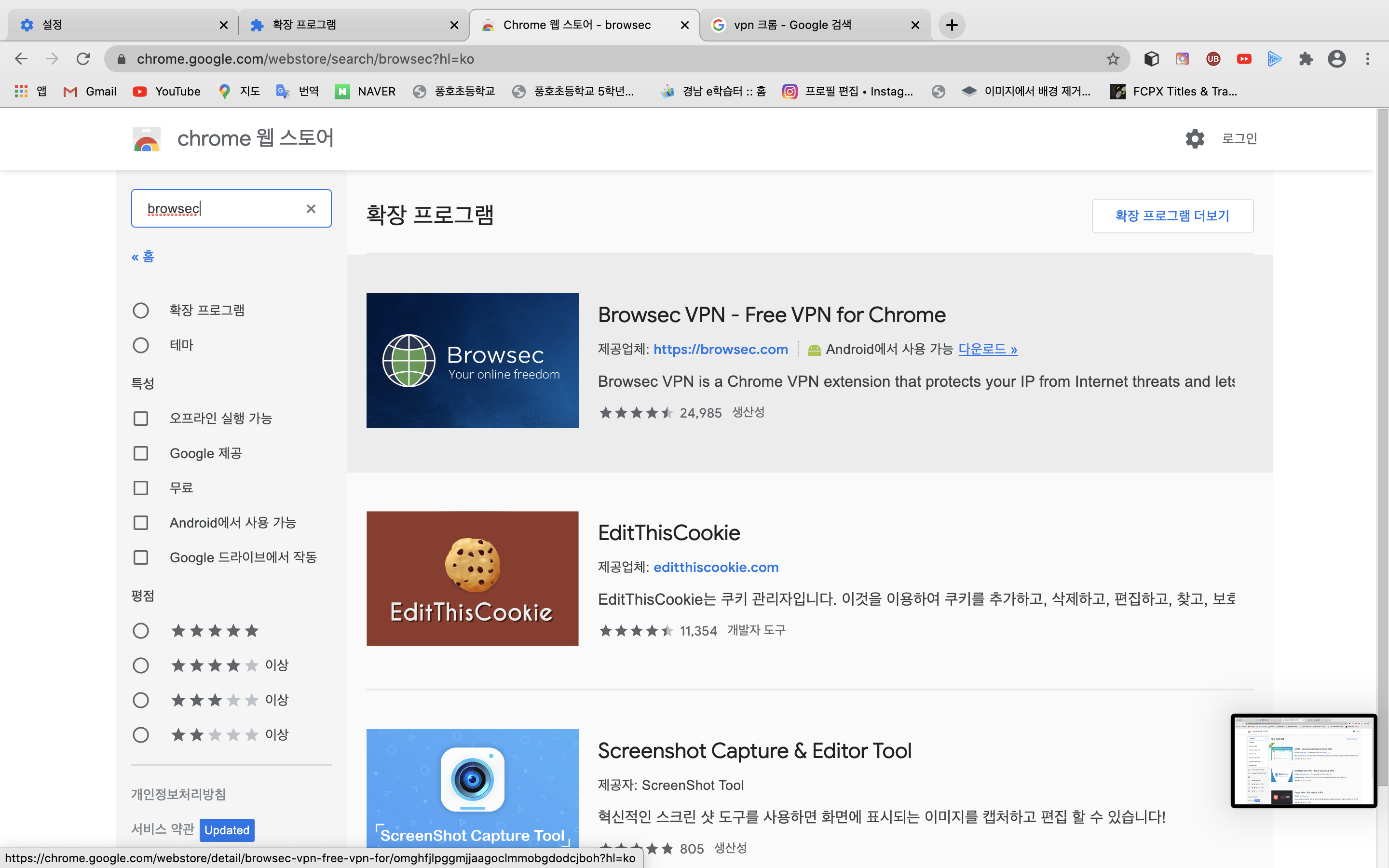Tick the Google 제공 checkbox

141,453
